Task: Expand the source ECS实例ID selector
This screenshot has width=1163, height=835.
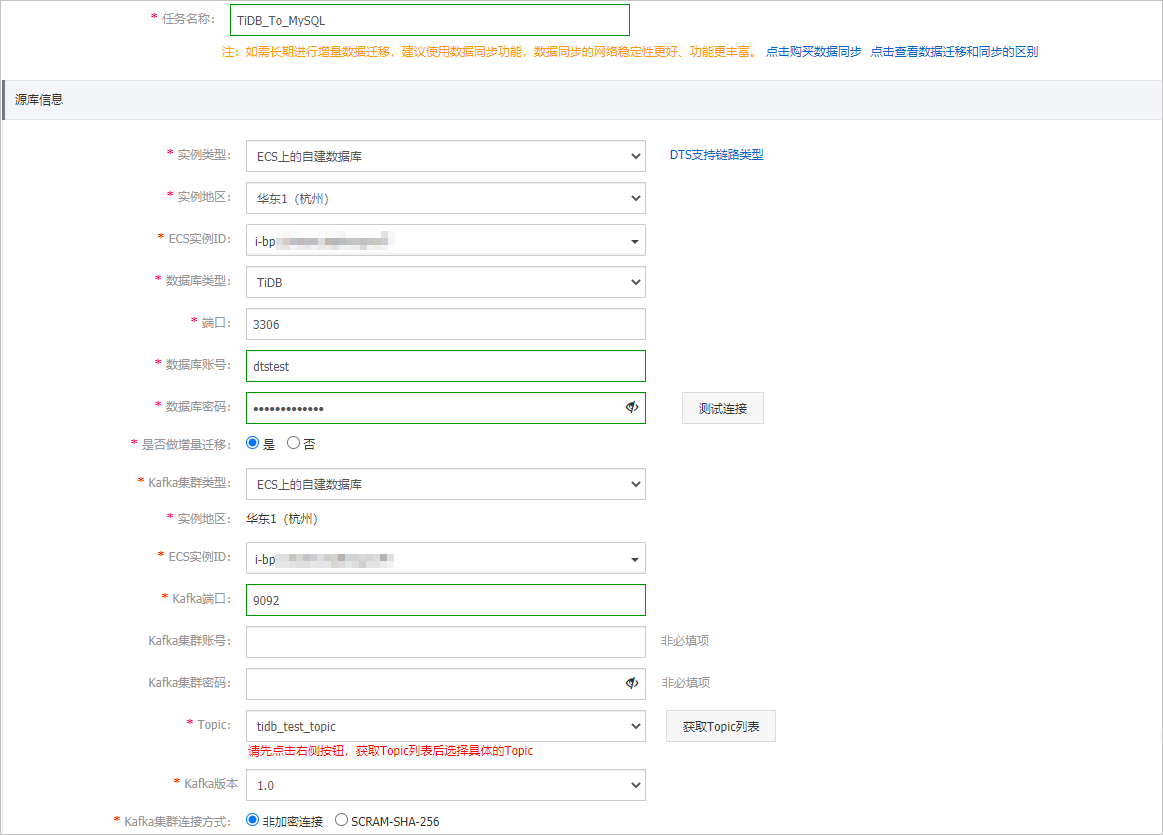Action: pyautogui.click(x=634, y=240)
